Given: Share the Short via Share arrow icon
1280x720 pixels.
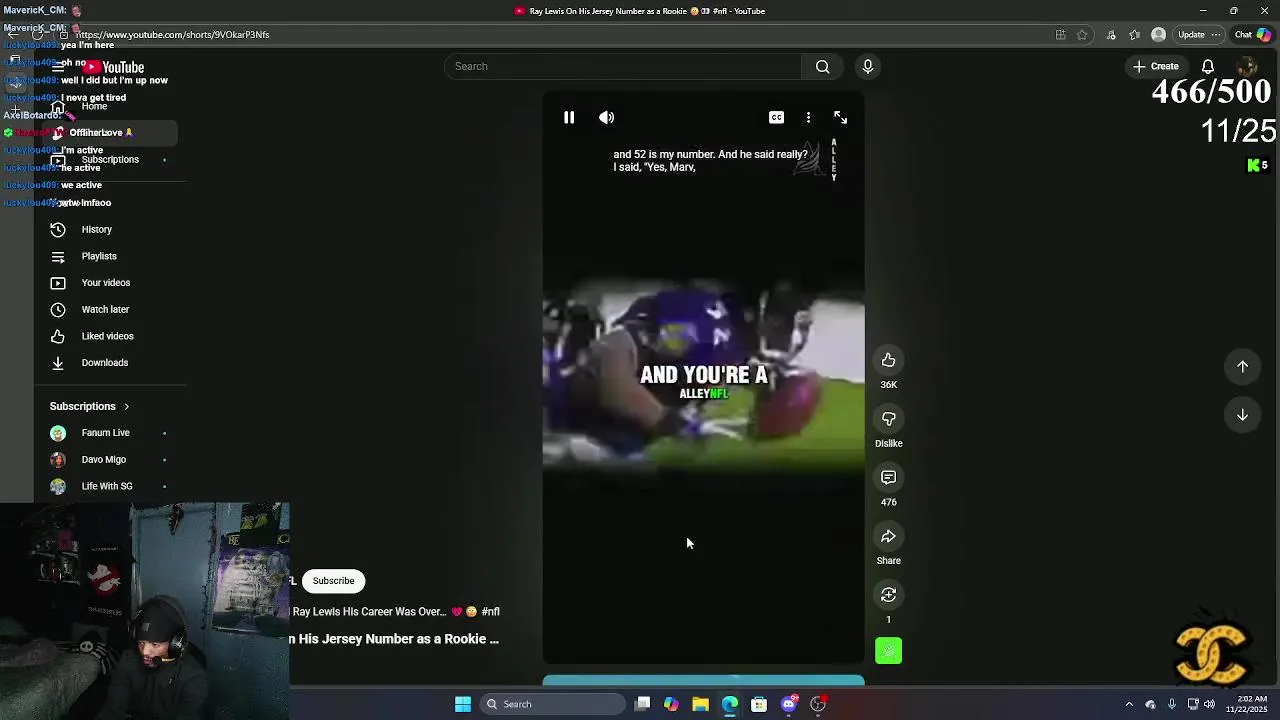Looking at the screenshot, I should 888,537.
